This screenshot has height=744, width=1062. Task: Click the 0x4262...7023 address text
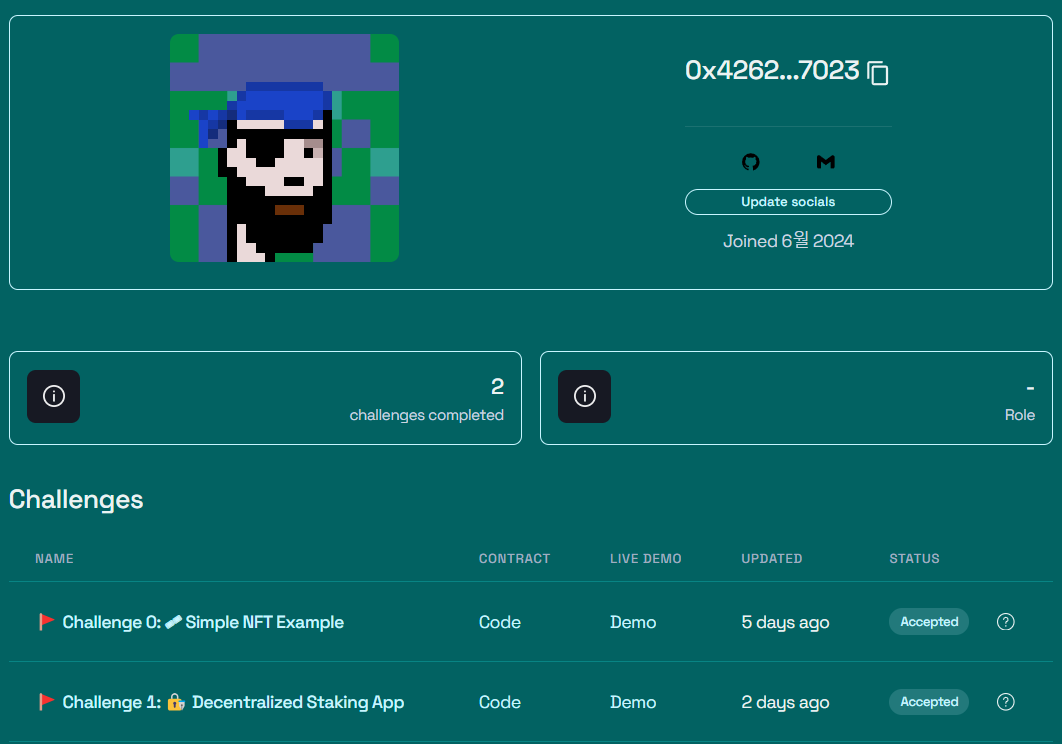[772, 70]
